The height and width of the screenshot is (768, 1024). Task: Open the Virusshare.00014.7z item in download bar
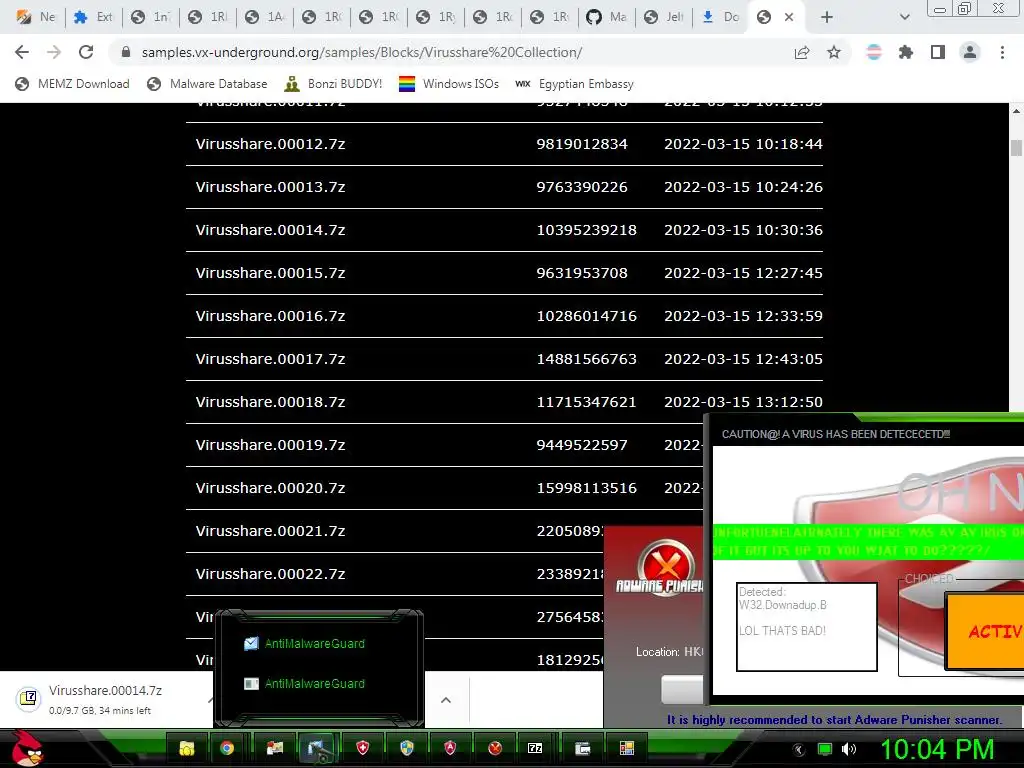click(x=108, y=699)
